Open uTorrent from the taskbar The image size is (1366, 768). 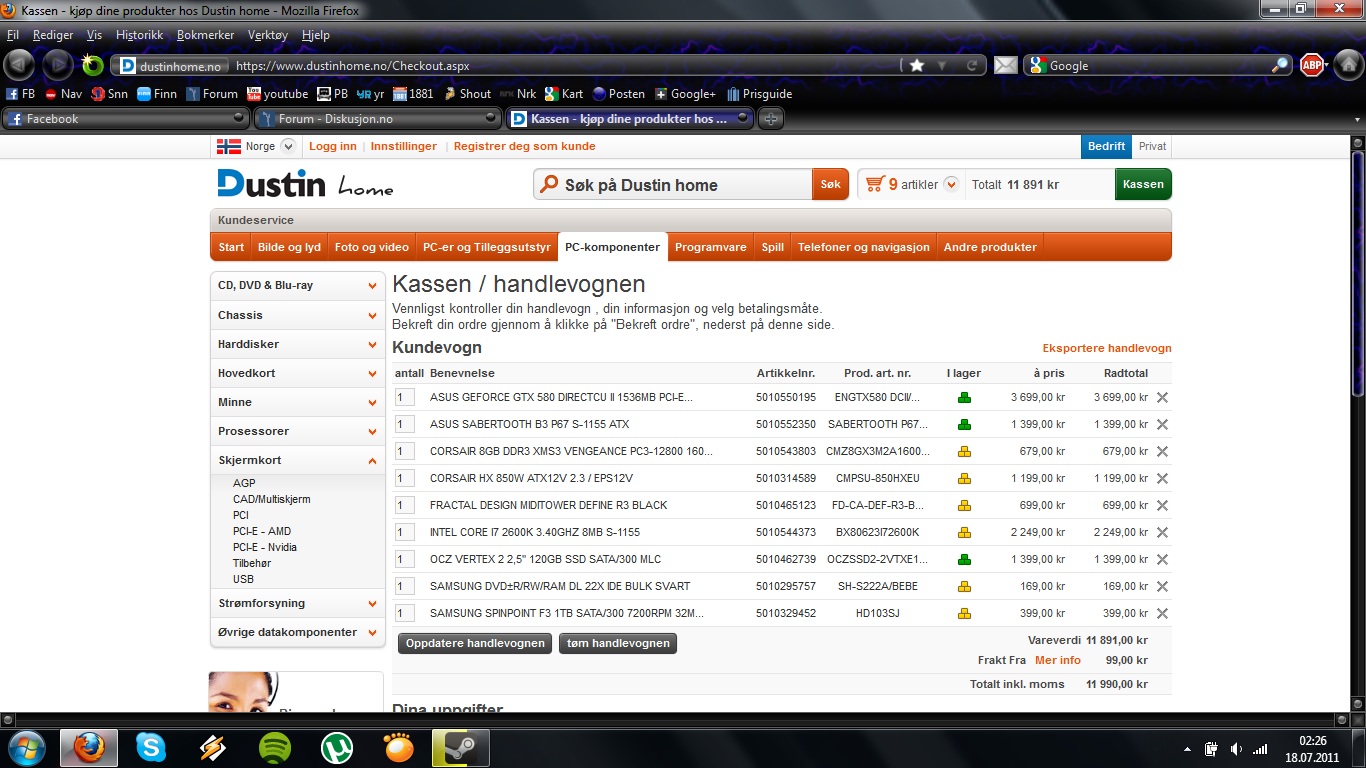pyautogui.click(x=337, y=747)
